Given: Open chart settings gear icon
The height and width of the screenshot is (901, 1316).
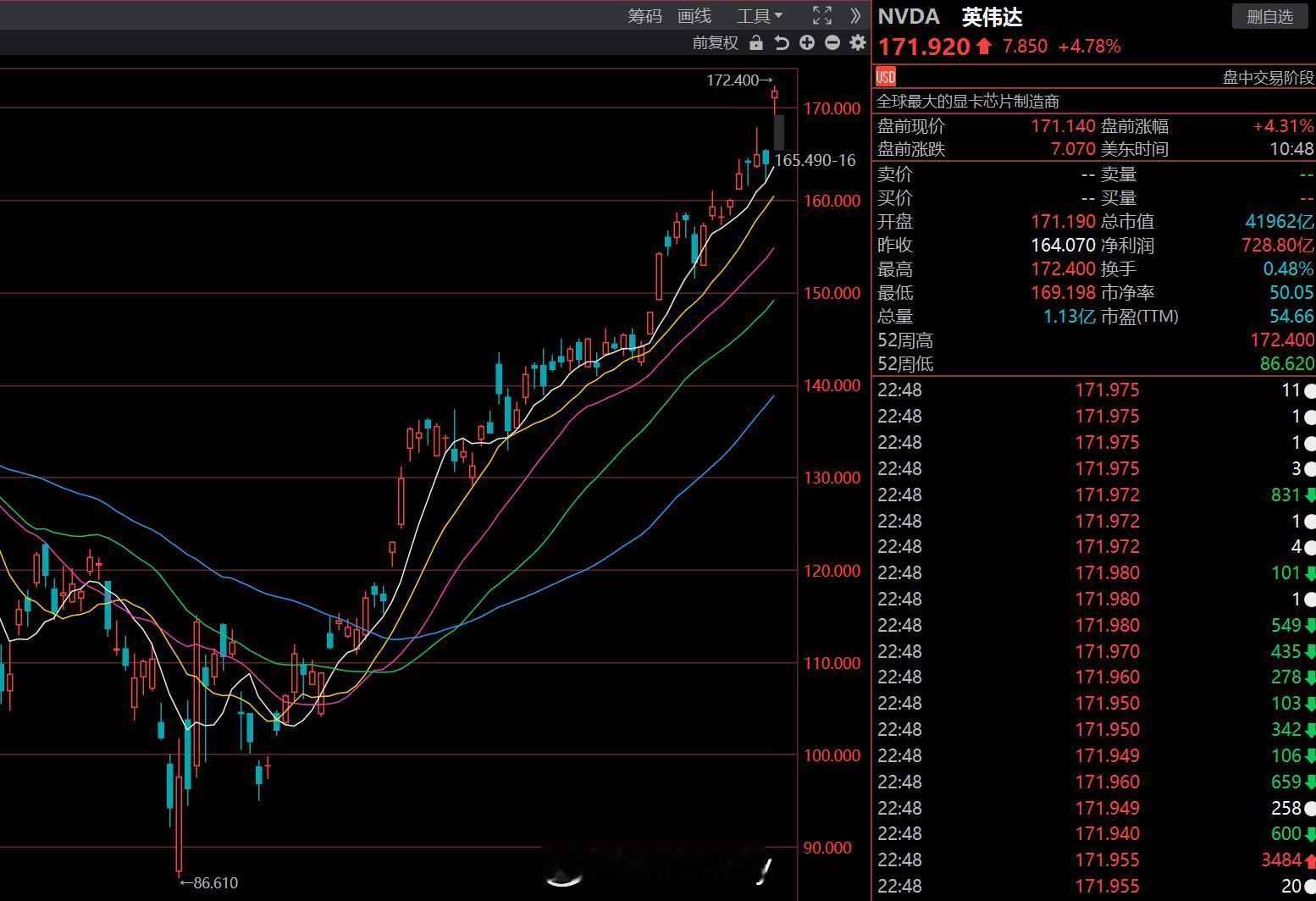Looking at the screenshot, I should point(858,42).
